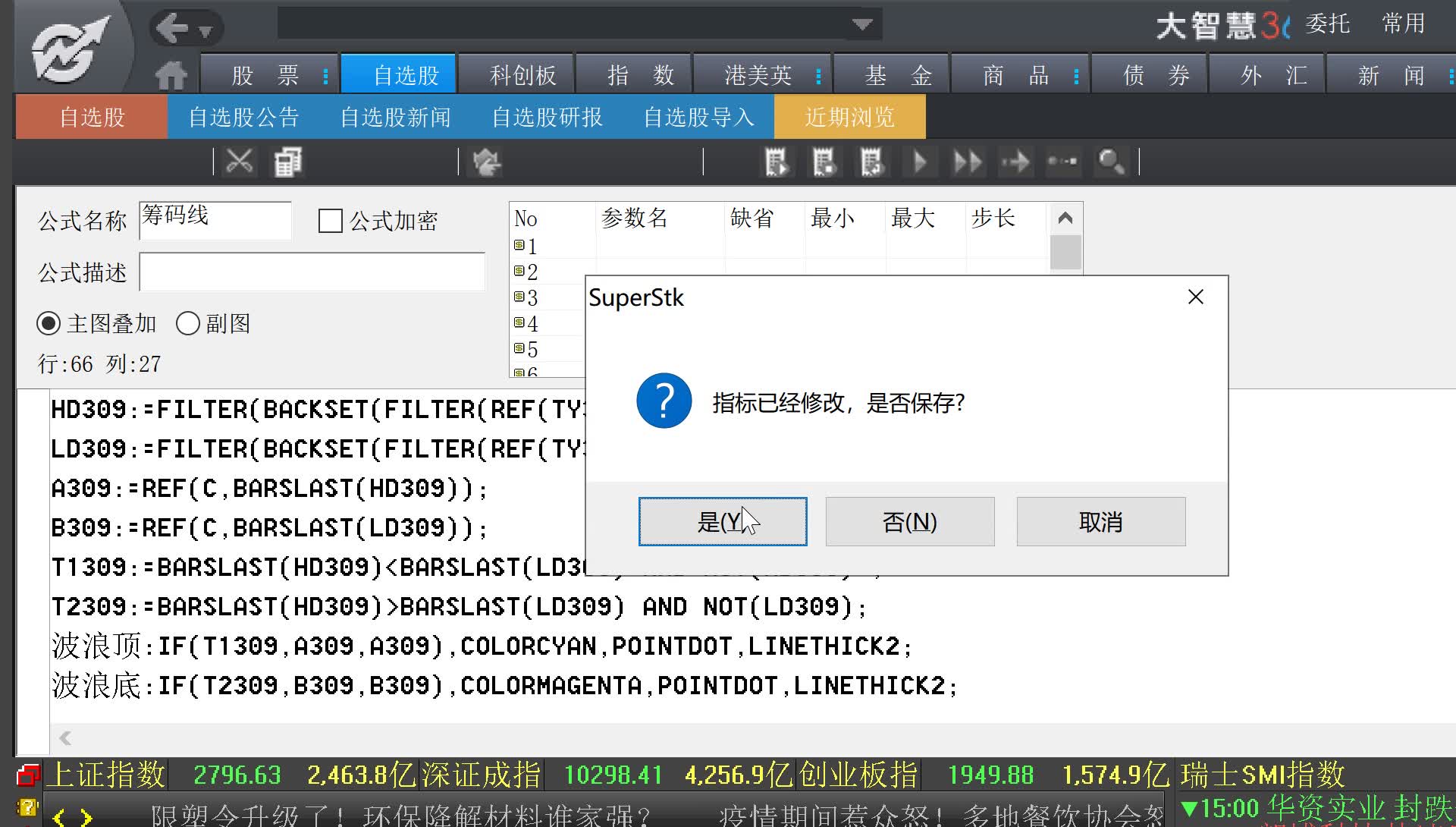Image resolution: width=1456 pixels, height=827 pixels.
Task: Close the SuperStk dialog
Action: coord(1196,297)
